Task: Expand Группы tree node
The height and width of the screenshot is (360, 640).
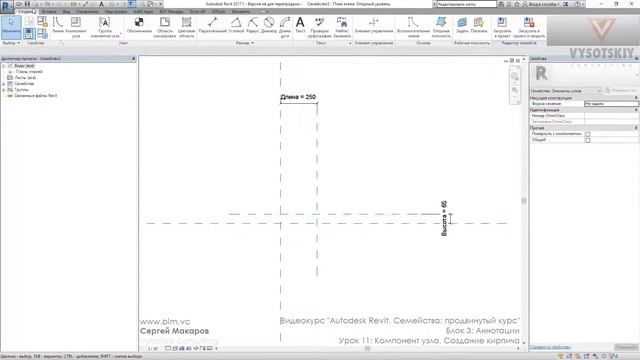Action: point(4,90)
